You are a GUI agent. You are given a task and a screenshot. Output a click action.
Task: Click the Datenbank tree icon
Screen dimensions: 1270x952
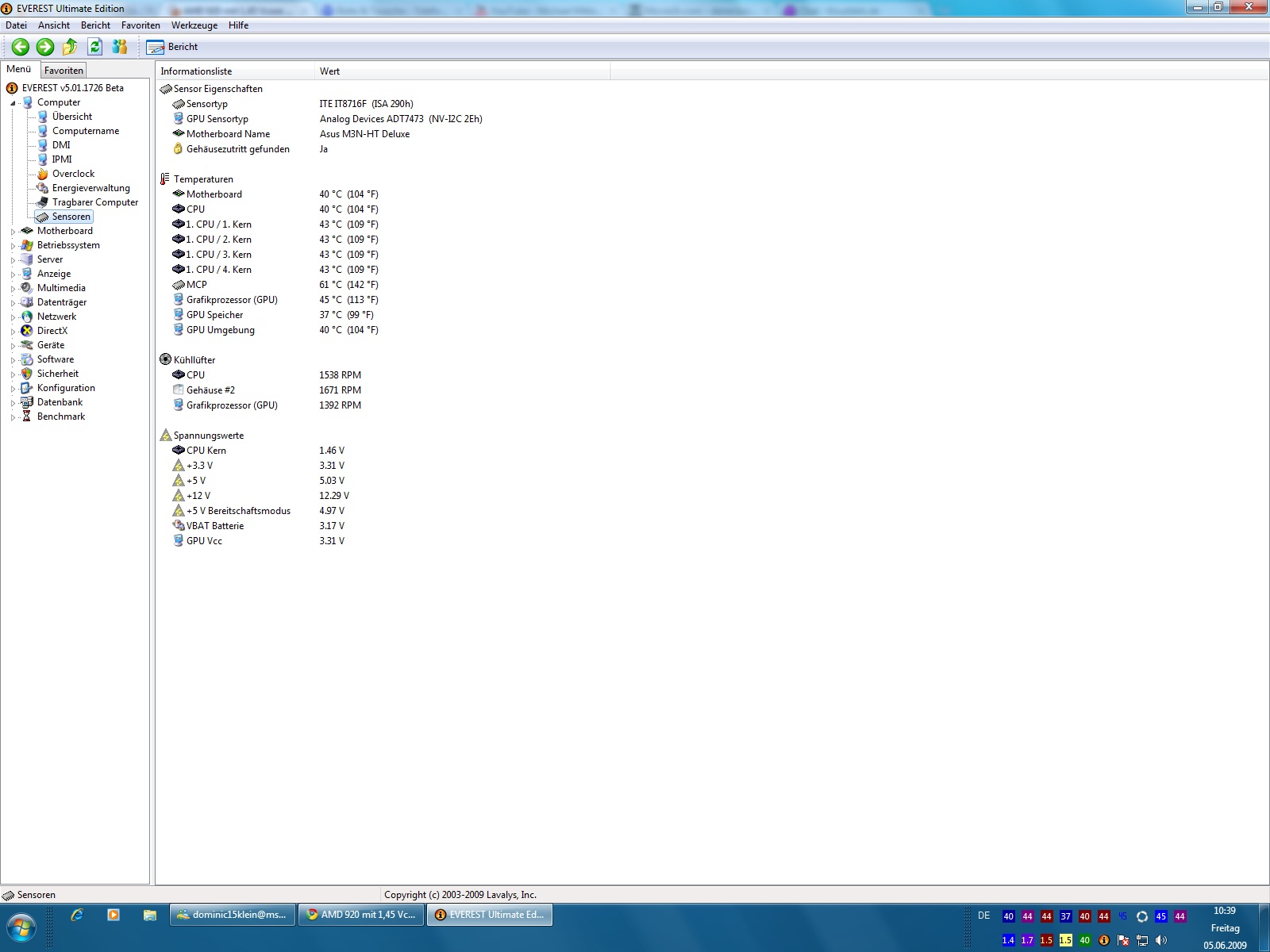coord(27,402)
